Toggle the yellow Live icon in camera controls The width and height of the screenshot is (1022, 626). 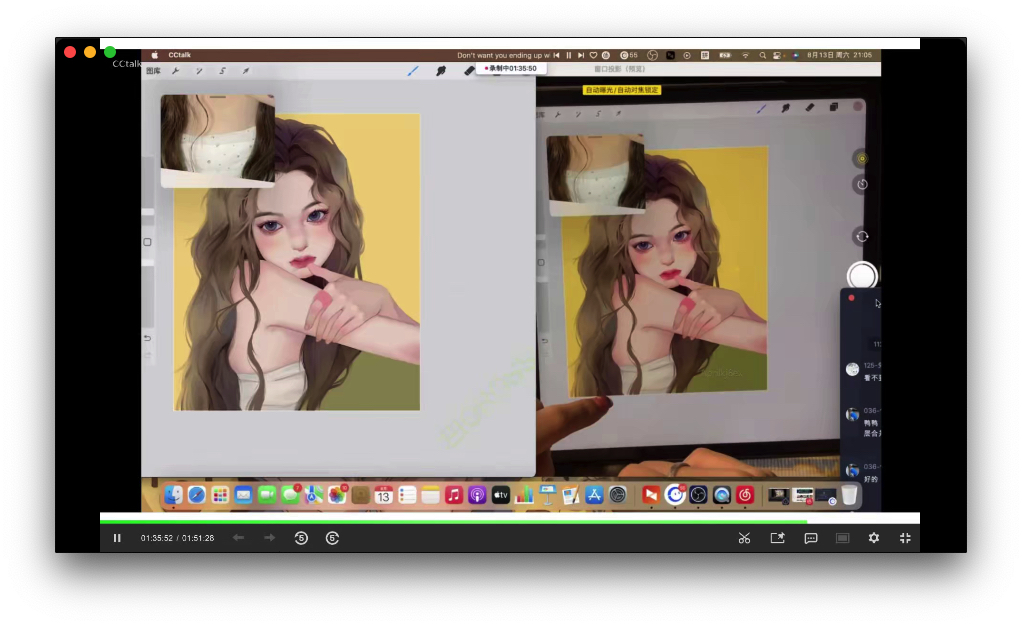click(x=862, y=158)
